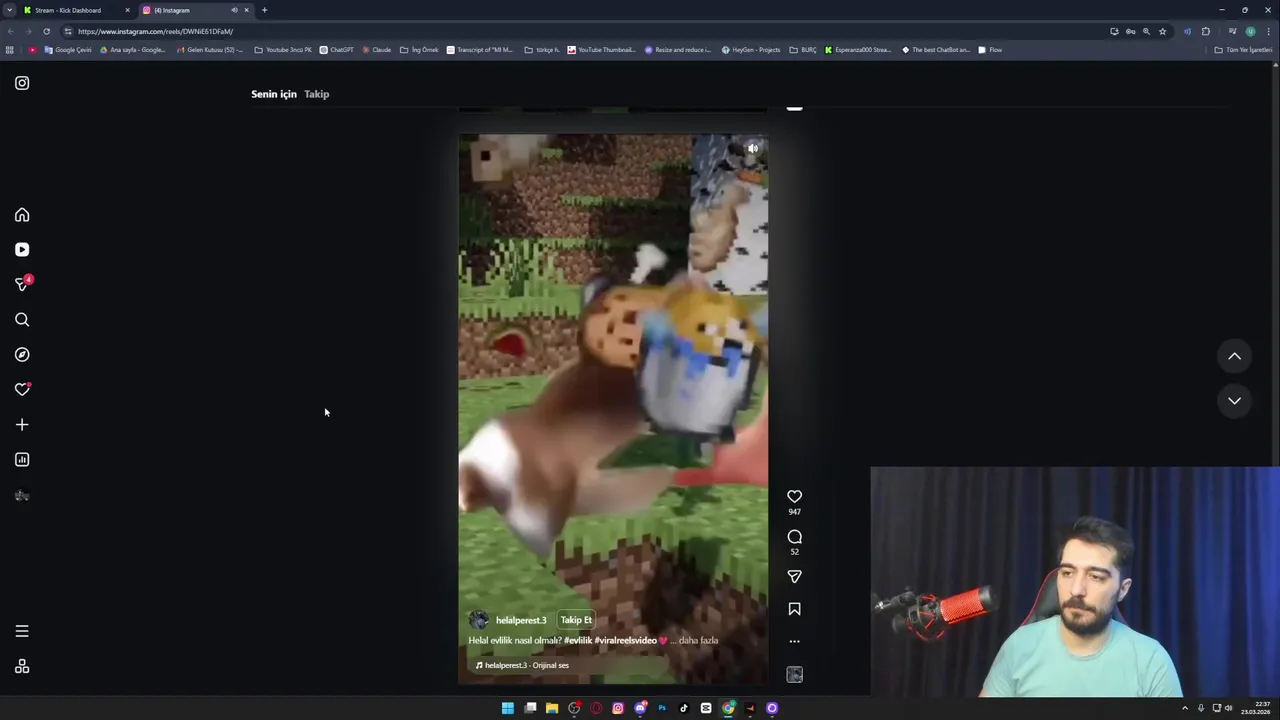This screenshot has height=720, width=1280.
Task: Open the Youtube 3ncü PK bookmark folder
Action: [x=283, y=50]
